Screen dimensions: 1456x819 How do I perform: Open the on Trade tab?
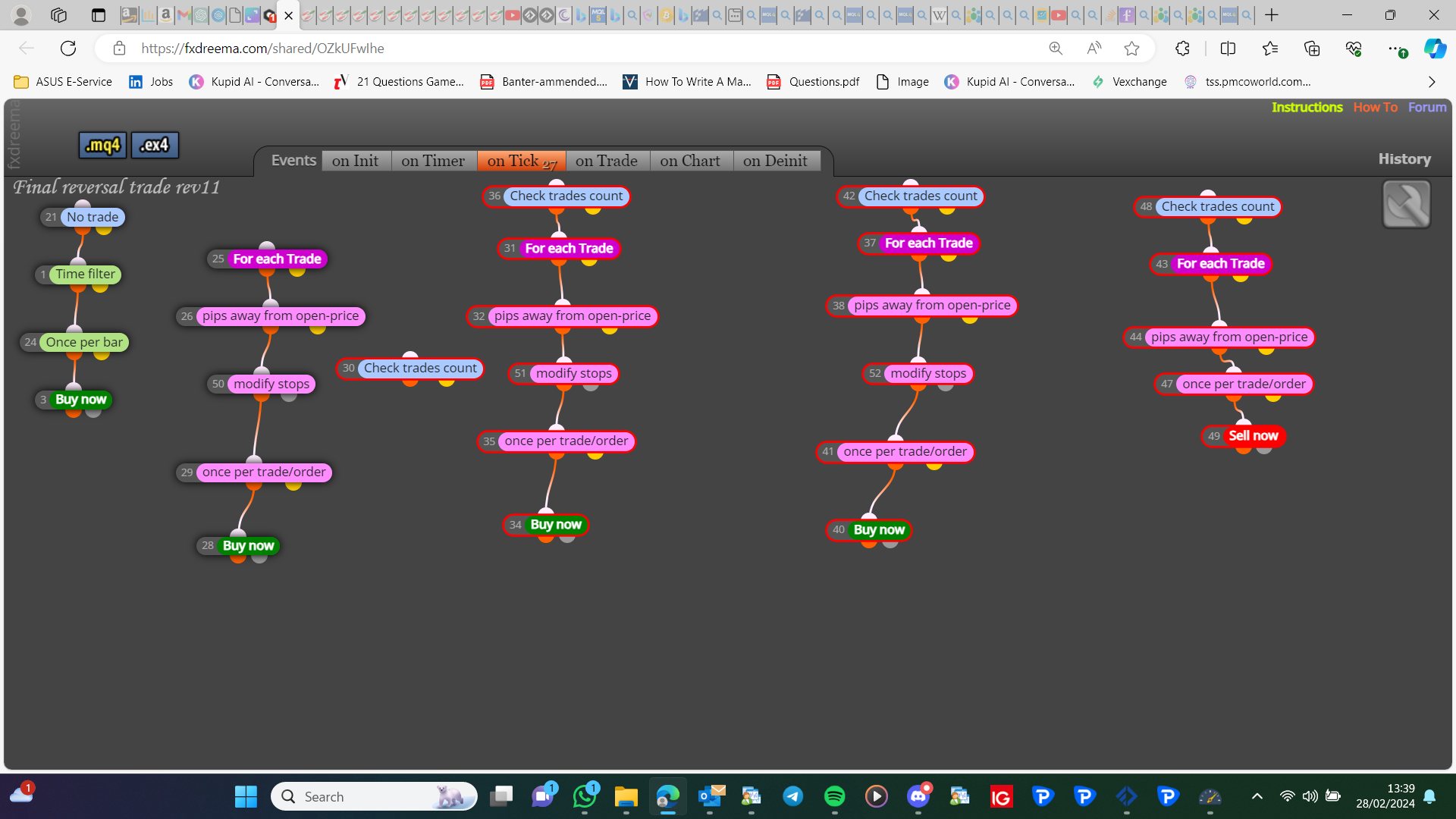pos(607,161)
